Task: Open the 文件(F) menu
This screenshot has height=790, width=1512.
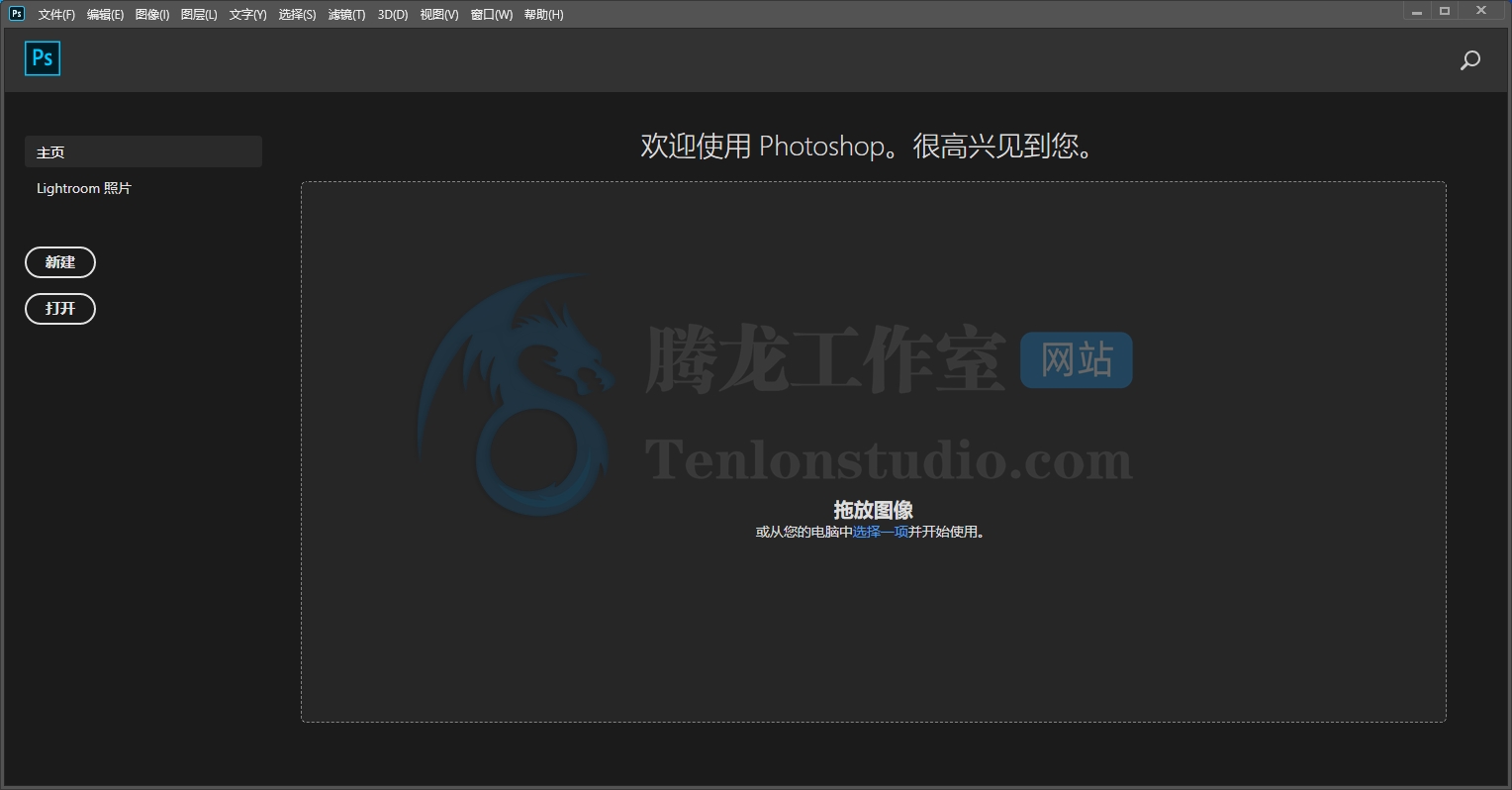Action: (x=56, y=15)
